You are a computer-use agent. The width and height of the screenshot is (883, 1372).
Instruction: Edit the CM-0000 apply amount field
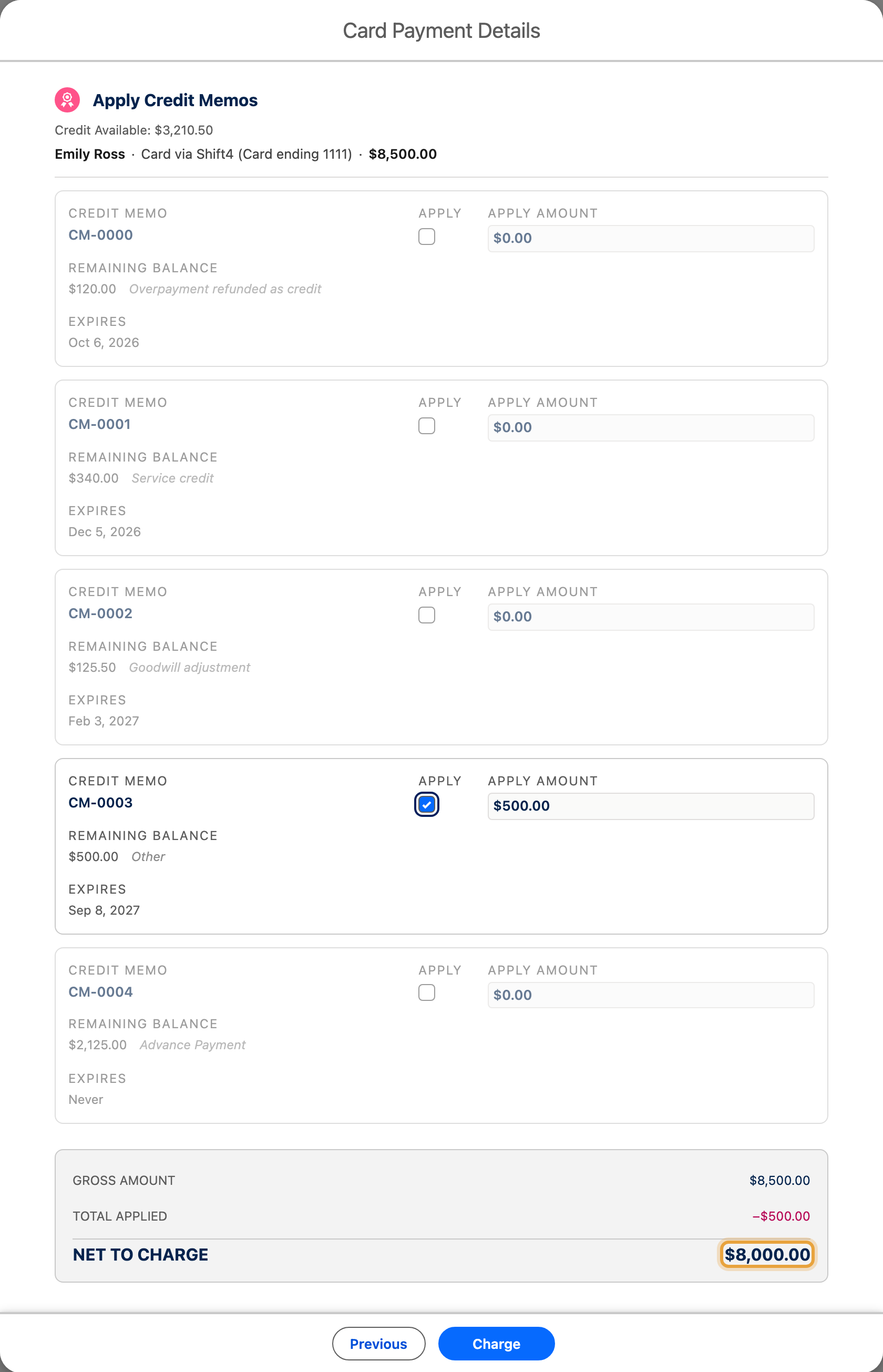tap(651, 238)
